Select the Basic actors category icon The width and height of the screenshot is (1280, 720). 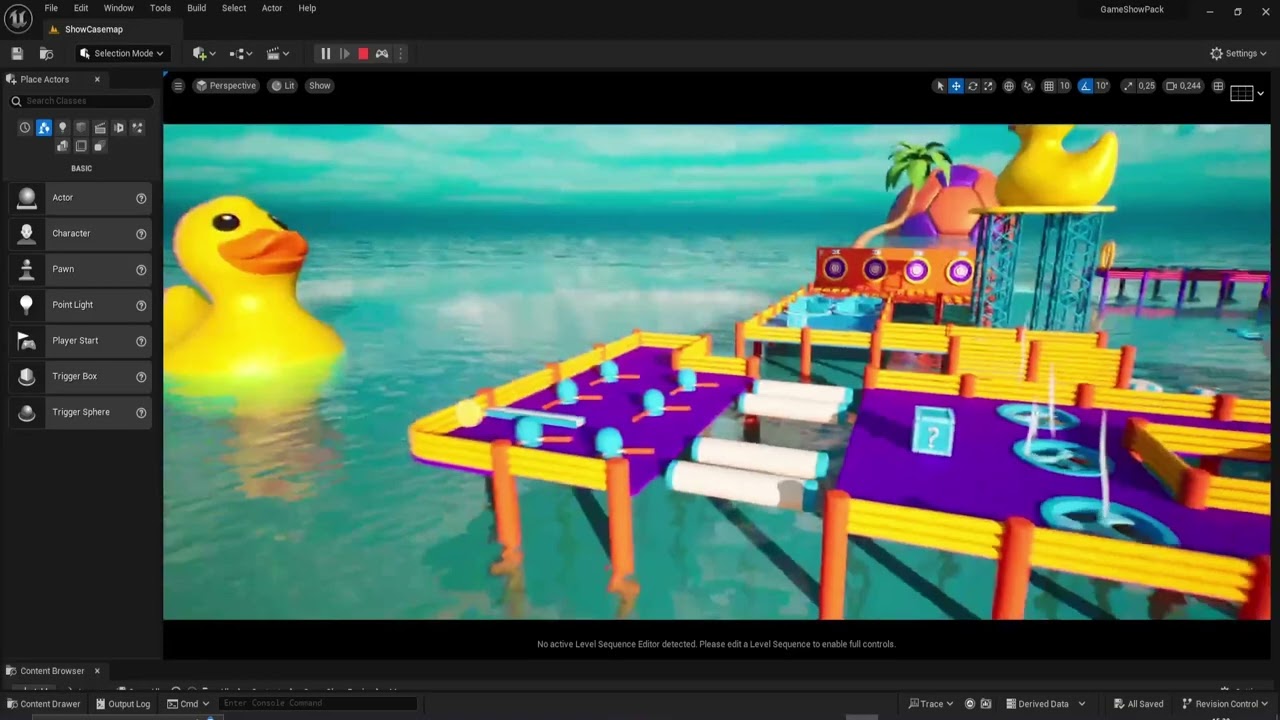[x=44, y=127]
